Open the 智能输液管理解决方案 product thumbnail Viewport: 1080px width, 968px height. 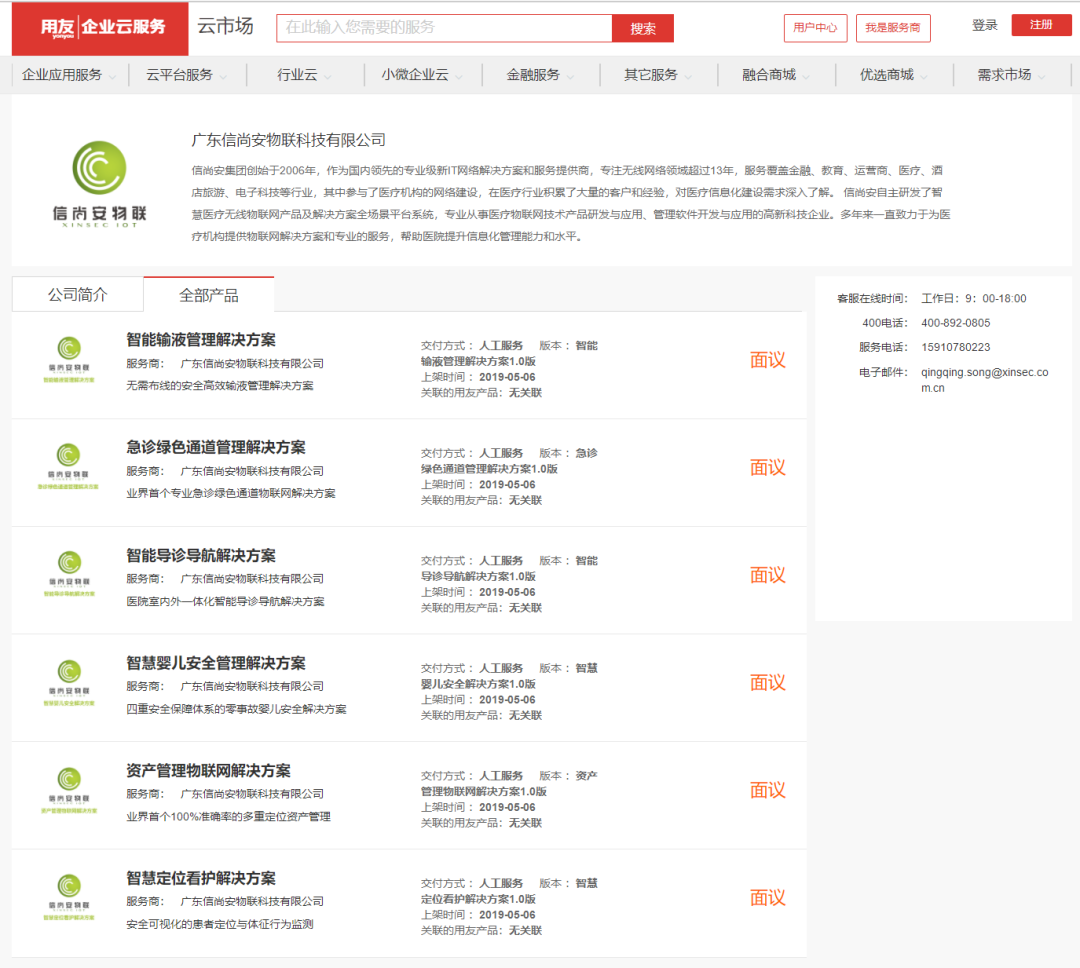coord(69,359)
